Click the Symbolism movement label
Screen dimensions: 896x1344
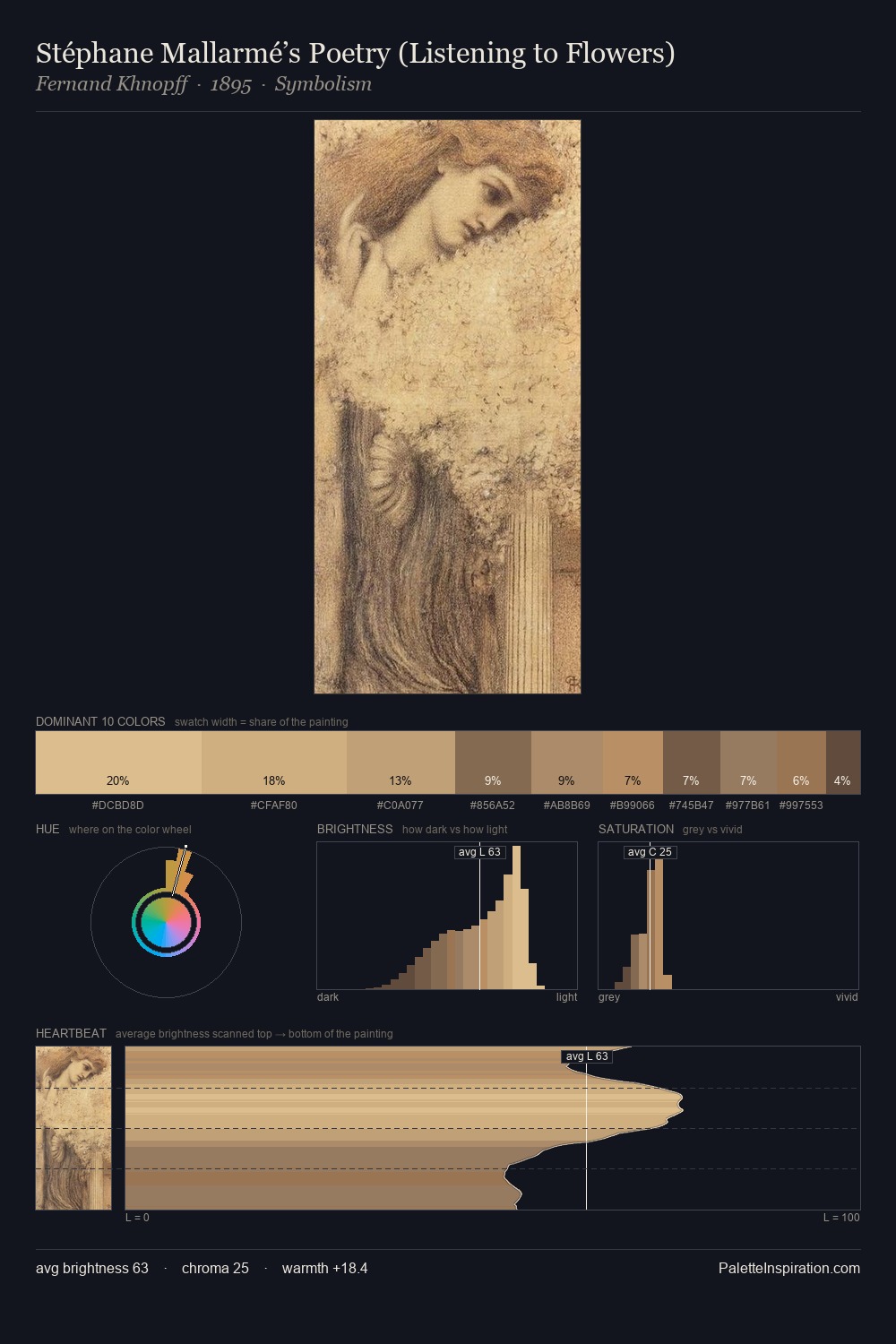323,84
